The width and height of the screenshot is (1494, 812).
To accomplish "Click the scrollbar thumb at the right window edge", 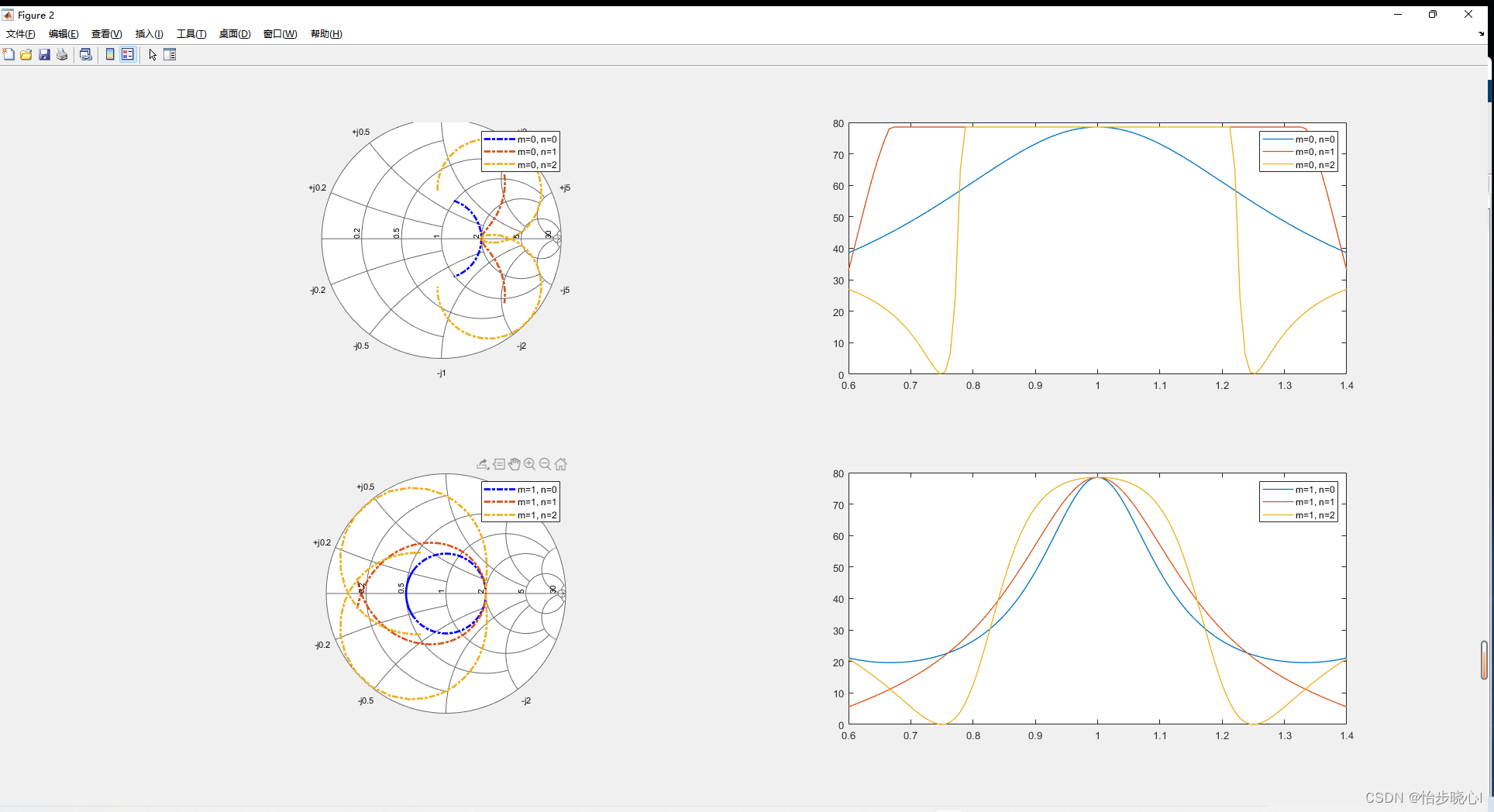I will point(1484,660).
